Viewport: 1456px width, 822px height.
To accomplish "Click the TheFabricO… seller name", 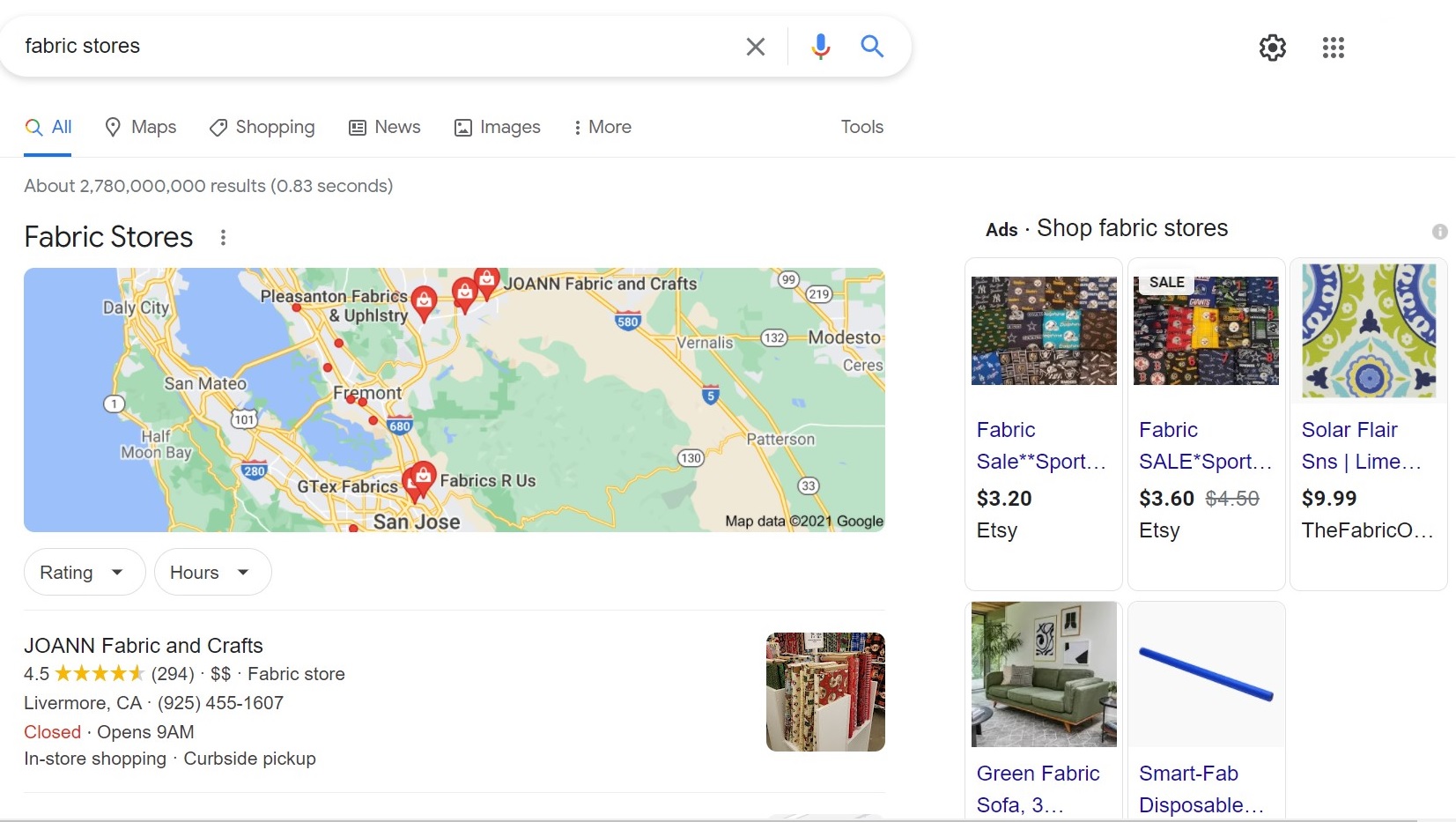I will (x=1367, y=530).
